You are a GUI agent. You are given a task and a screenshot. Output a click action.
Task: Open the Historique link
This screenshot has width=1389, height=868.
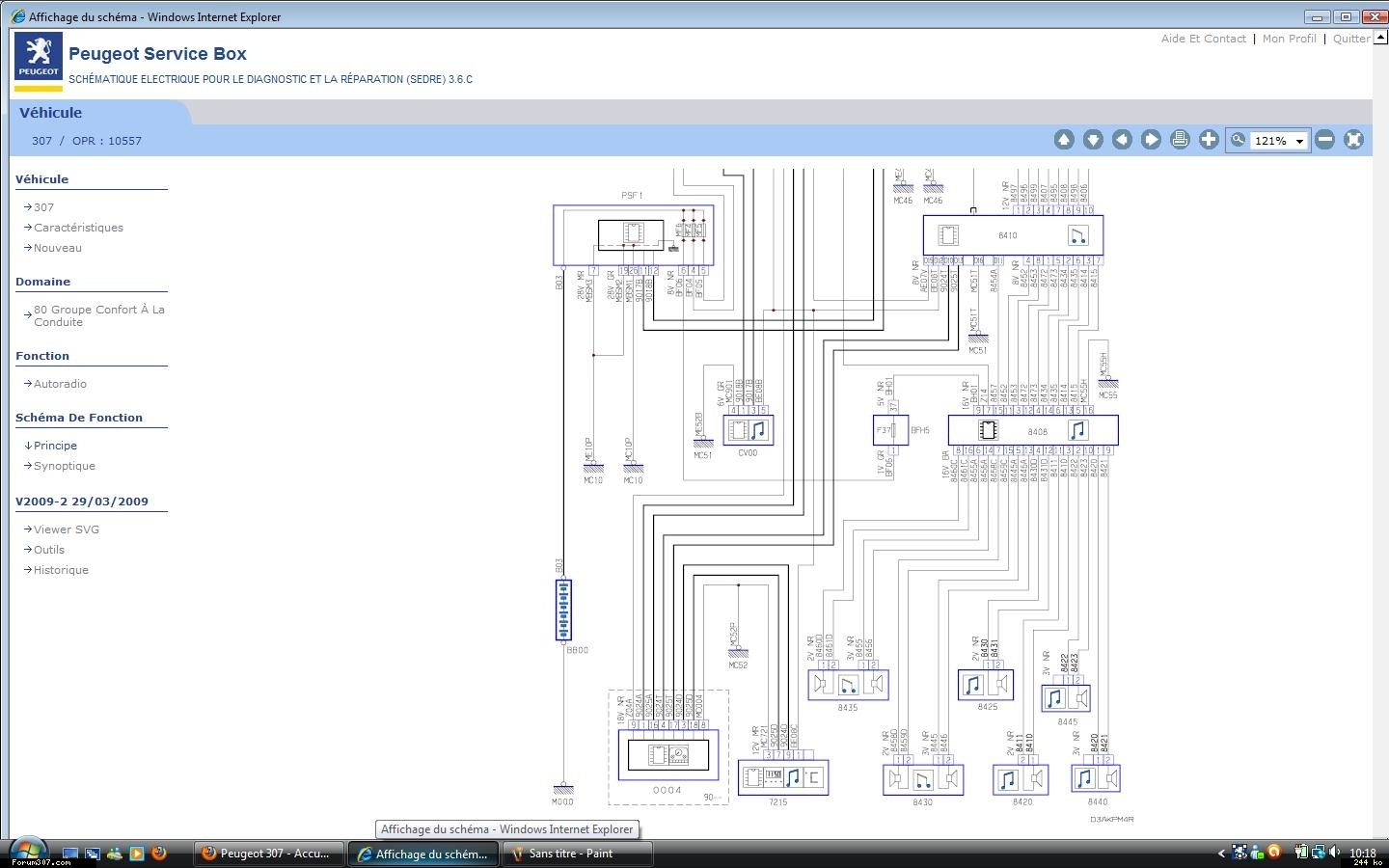61,570
